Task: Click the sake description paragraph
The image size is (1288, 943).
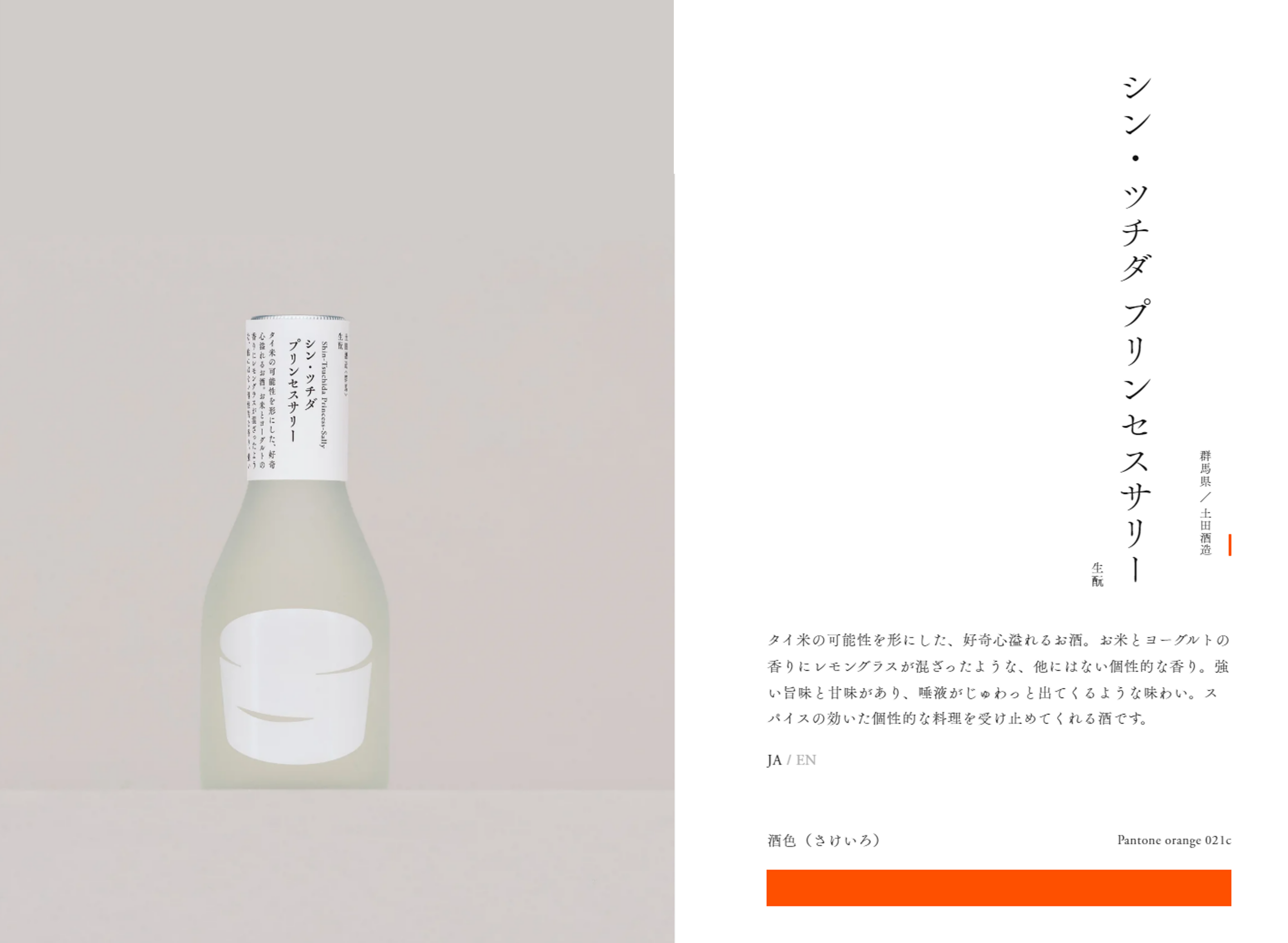Action: (998, 679)
